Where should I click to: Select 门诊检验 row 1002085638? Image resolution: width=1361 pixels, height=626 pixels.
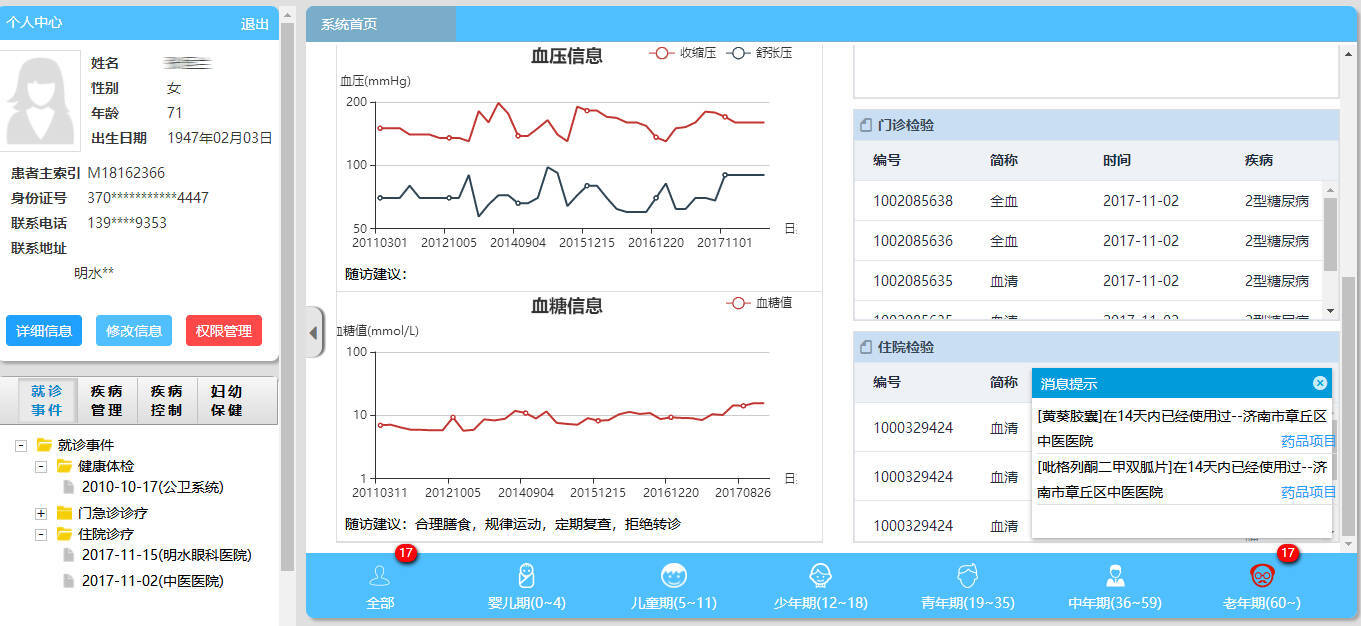1088,201
